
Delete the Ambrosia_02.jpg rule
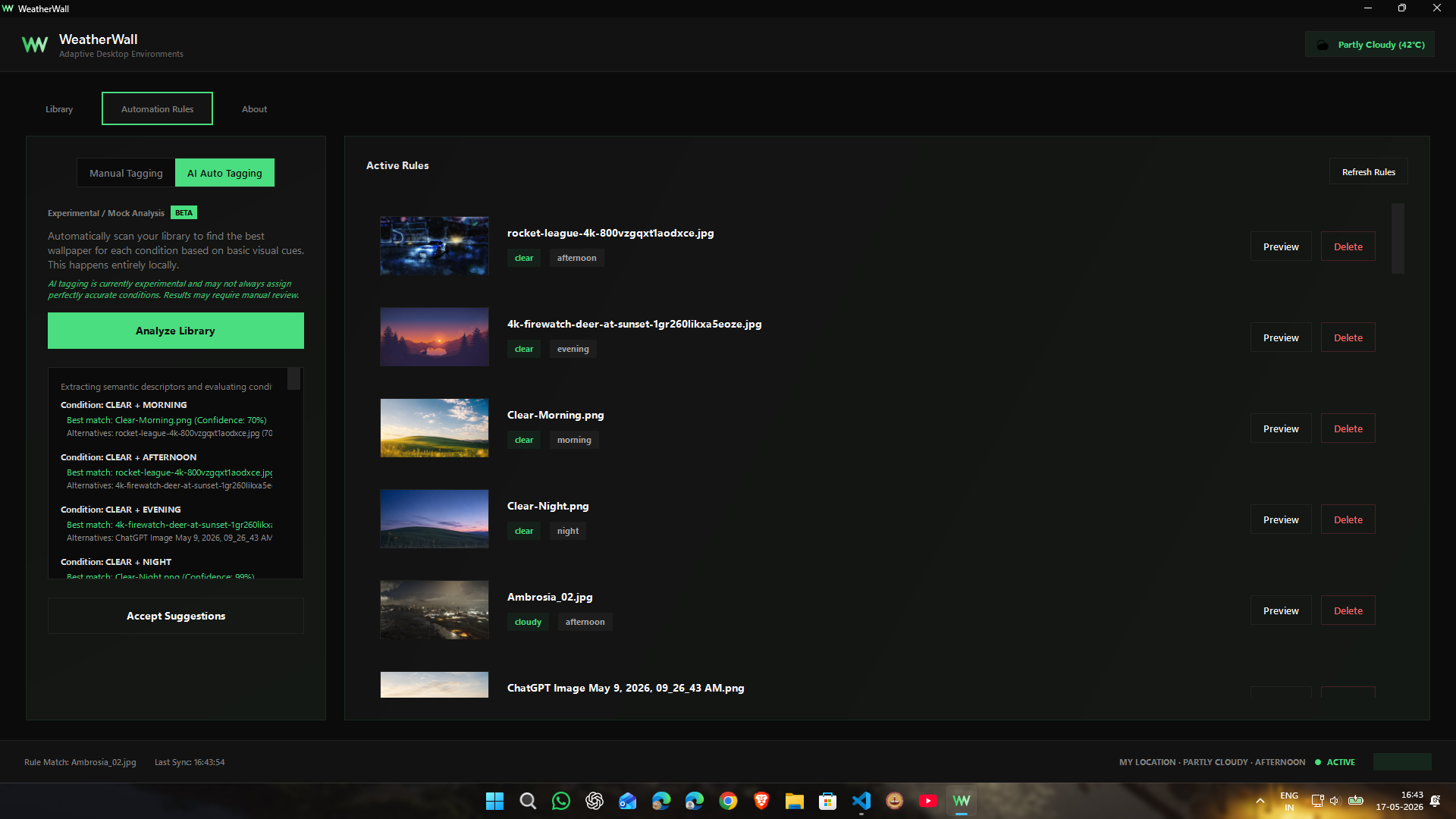click(1348, 610)
